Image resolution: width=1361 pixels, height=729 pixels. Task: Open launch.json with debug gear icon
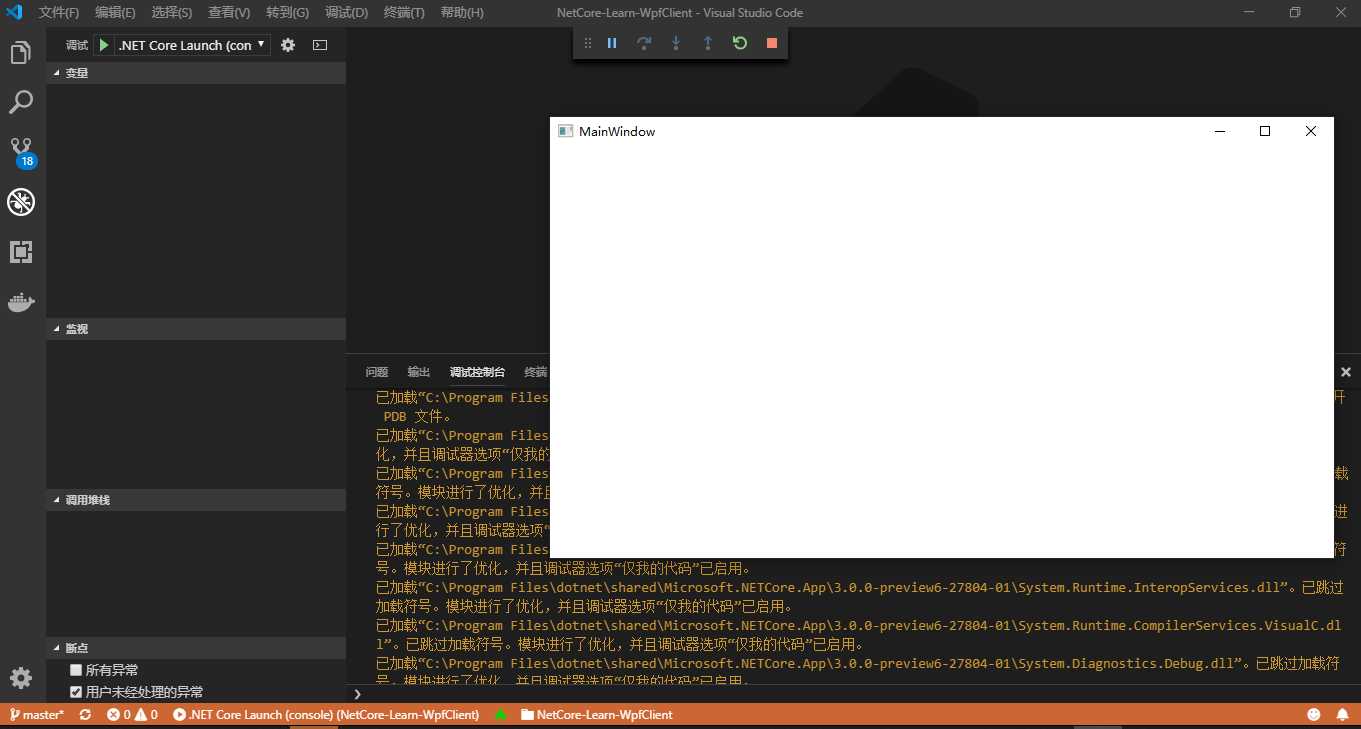point(288,45)
